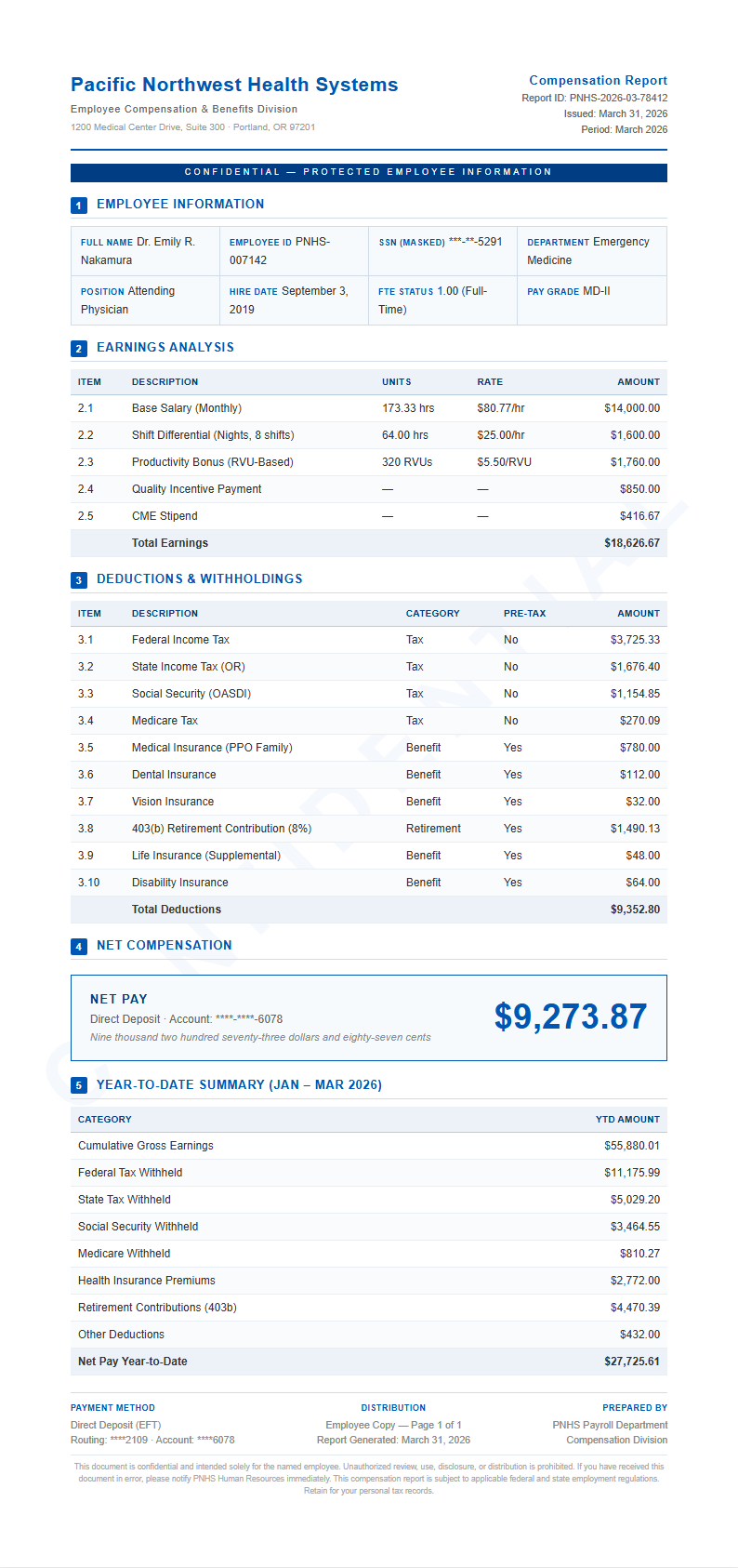
Task: Click Cumulative Gross Earnings row label
Action: (x=146, y=1146)
